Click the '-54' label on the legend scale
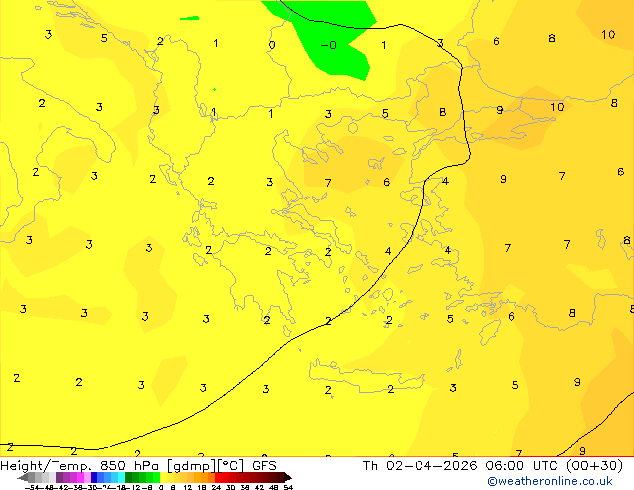Viewport: 634px width, 490px height. [32, 487]
